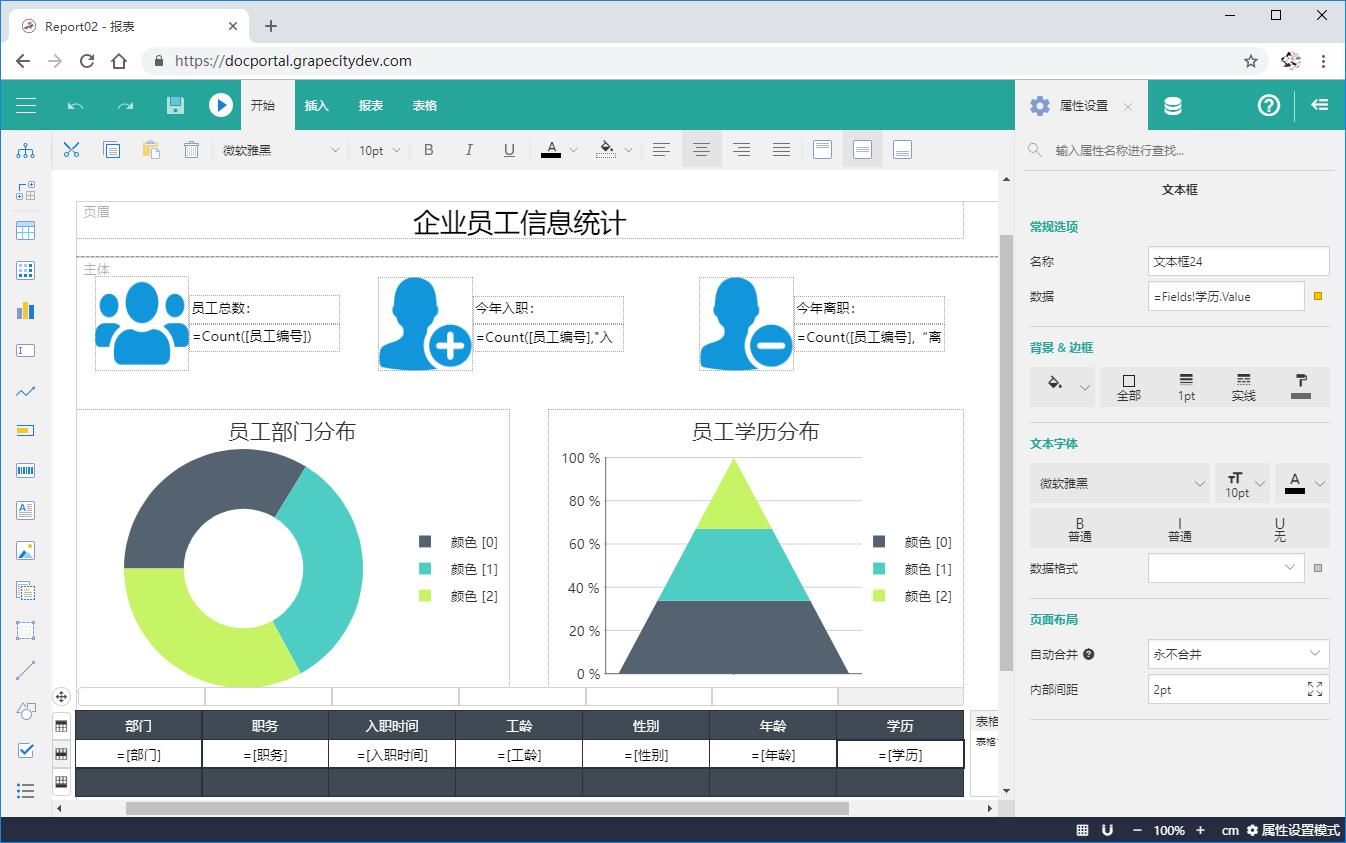Viewport: 1346px width, 843px height.
Task: Select the Barcode tool in the sidebar
Action: [25, 470]
